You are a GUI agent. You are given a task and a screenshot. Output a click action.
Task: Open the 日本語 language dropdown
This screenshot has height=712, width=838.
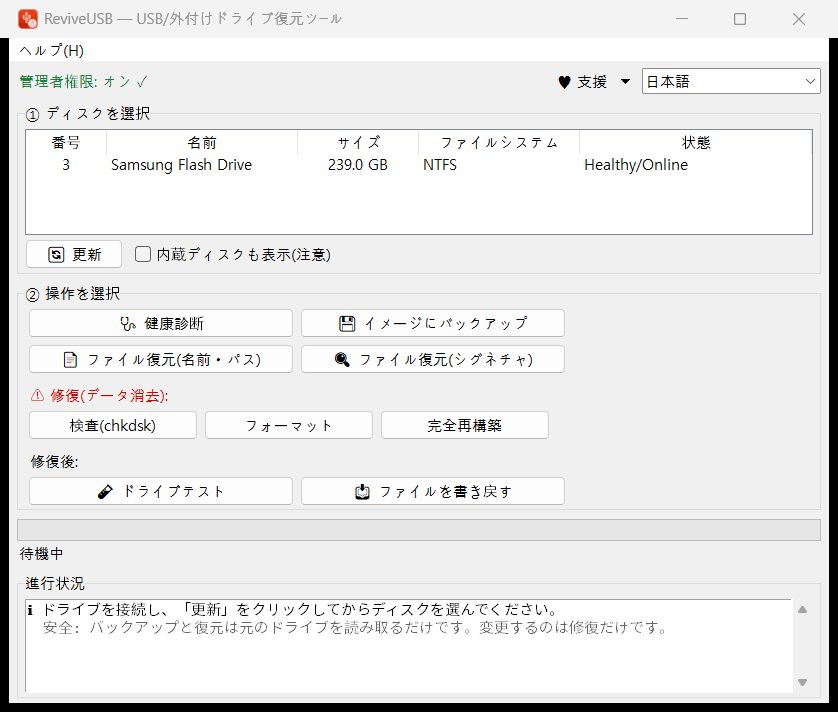731,81
